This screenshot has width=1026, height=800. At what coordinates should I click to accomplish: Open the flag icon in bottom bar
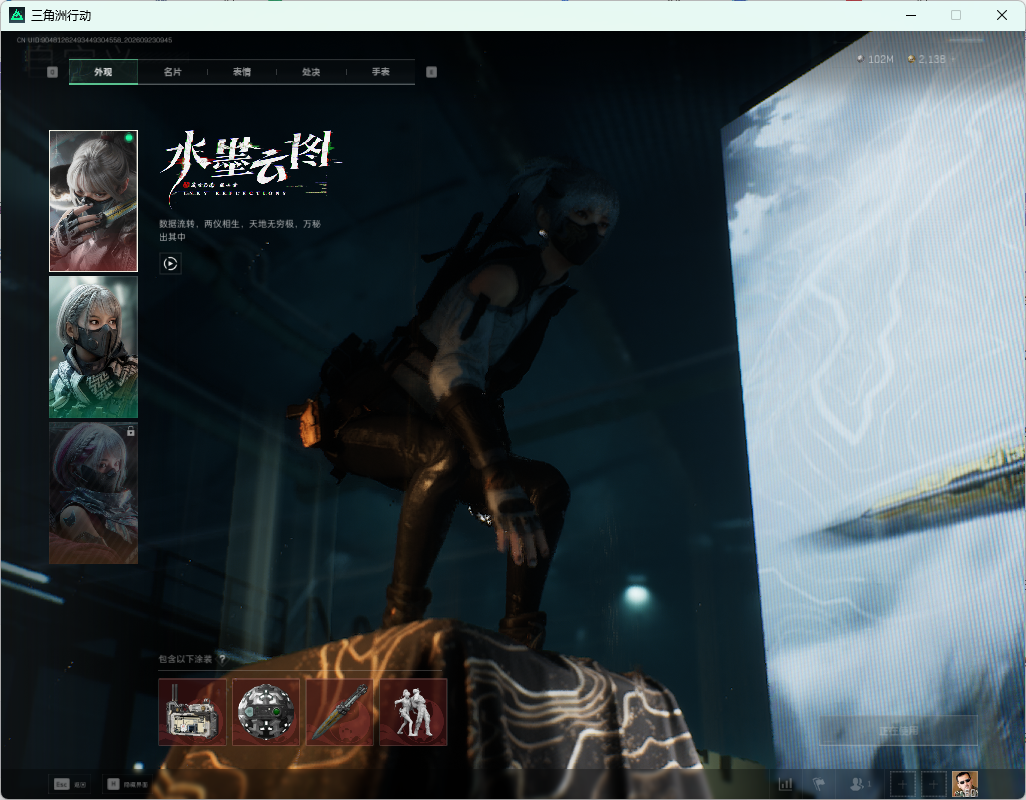click(819, 784)
